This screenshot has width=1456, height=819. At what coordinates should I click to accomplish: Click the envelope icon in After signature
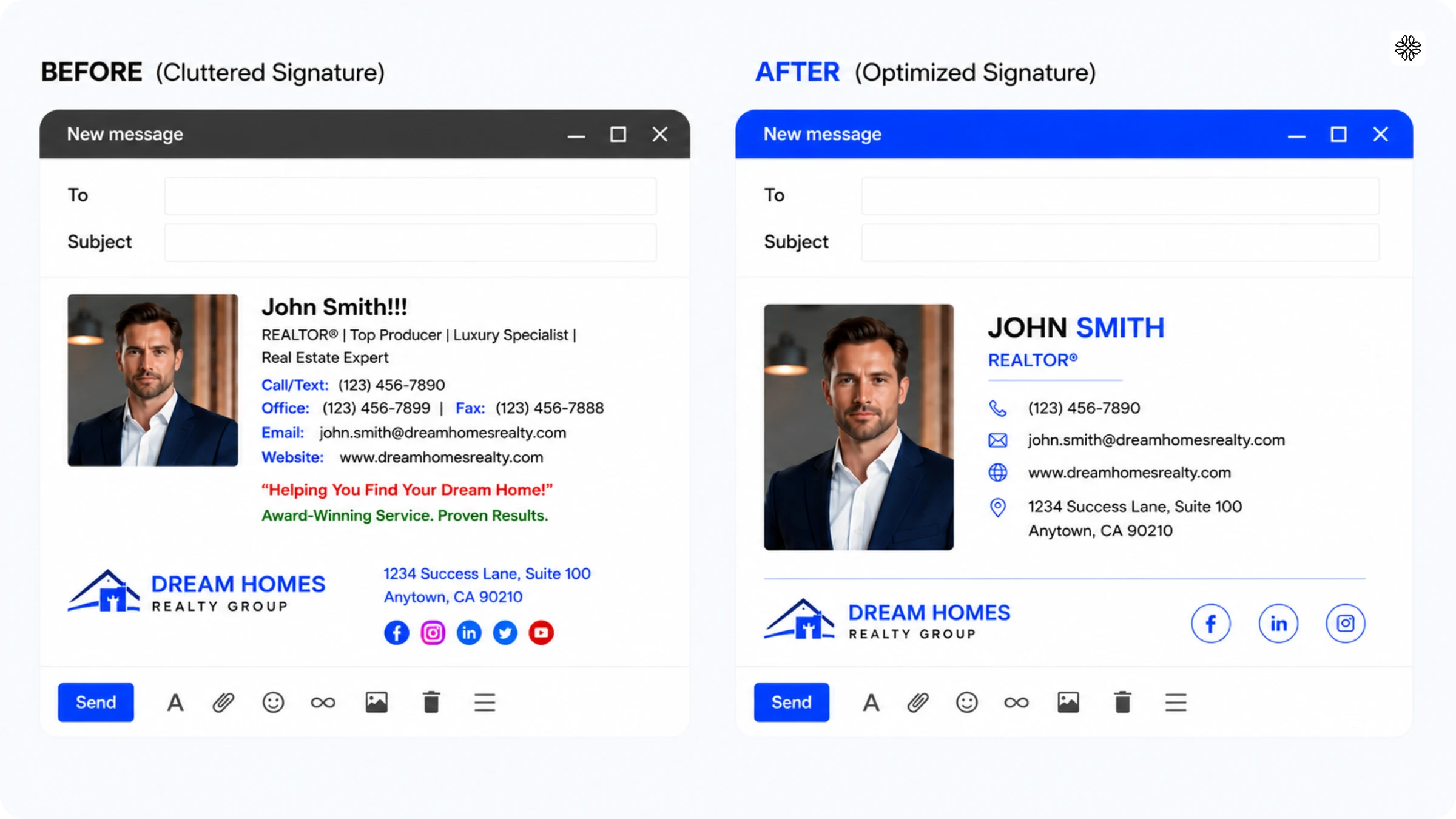(998, 440)
